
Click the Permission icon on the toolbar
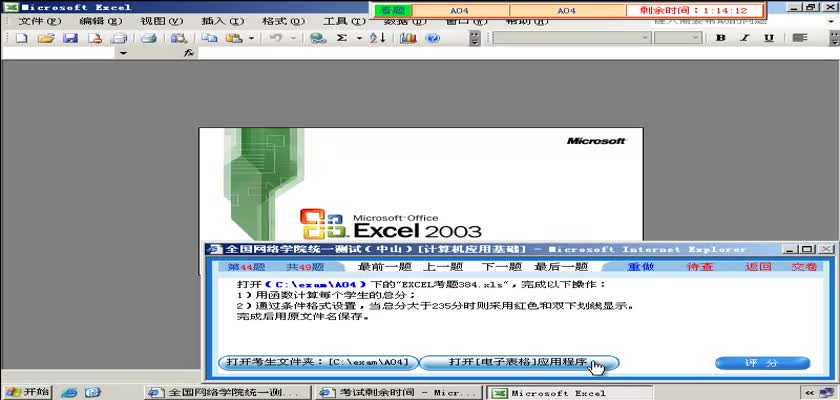[x=95, y=38]
